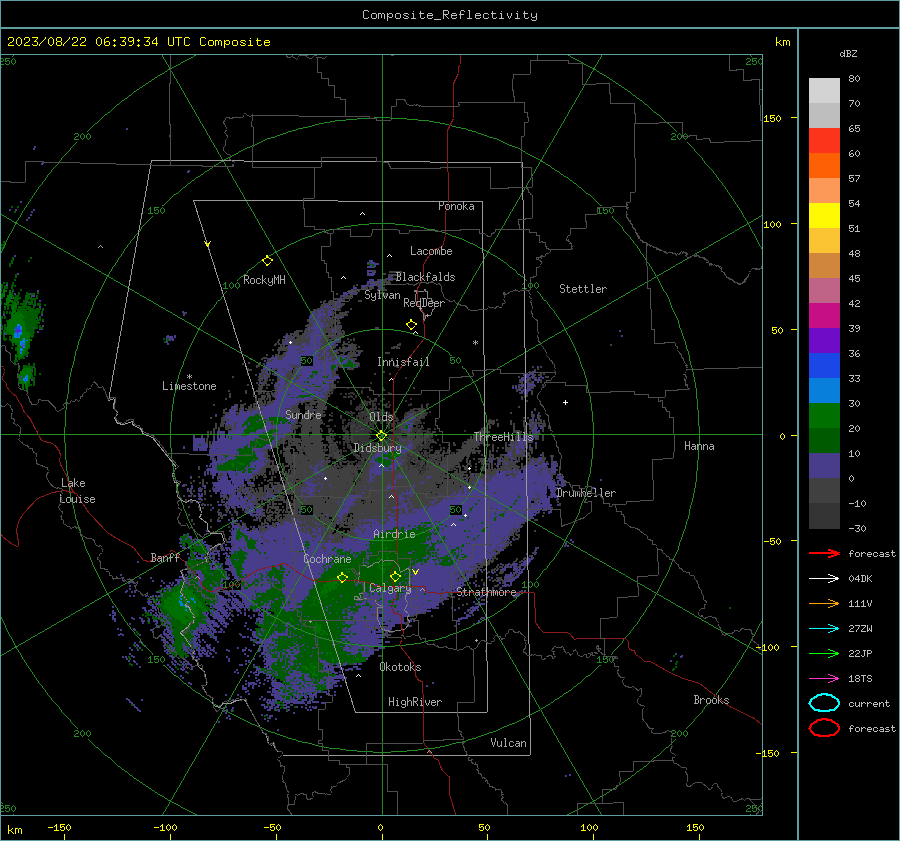The image size is (900, 841).
Task: Click the Didsbury city label
Action: click(377, 448)
